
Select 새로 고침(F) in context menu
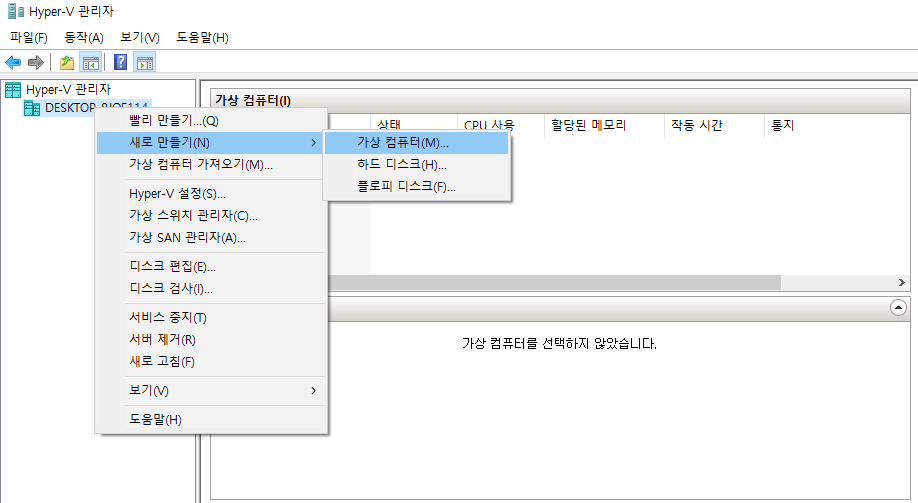tap(210, 361)
